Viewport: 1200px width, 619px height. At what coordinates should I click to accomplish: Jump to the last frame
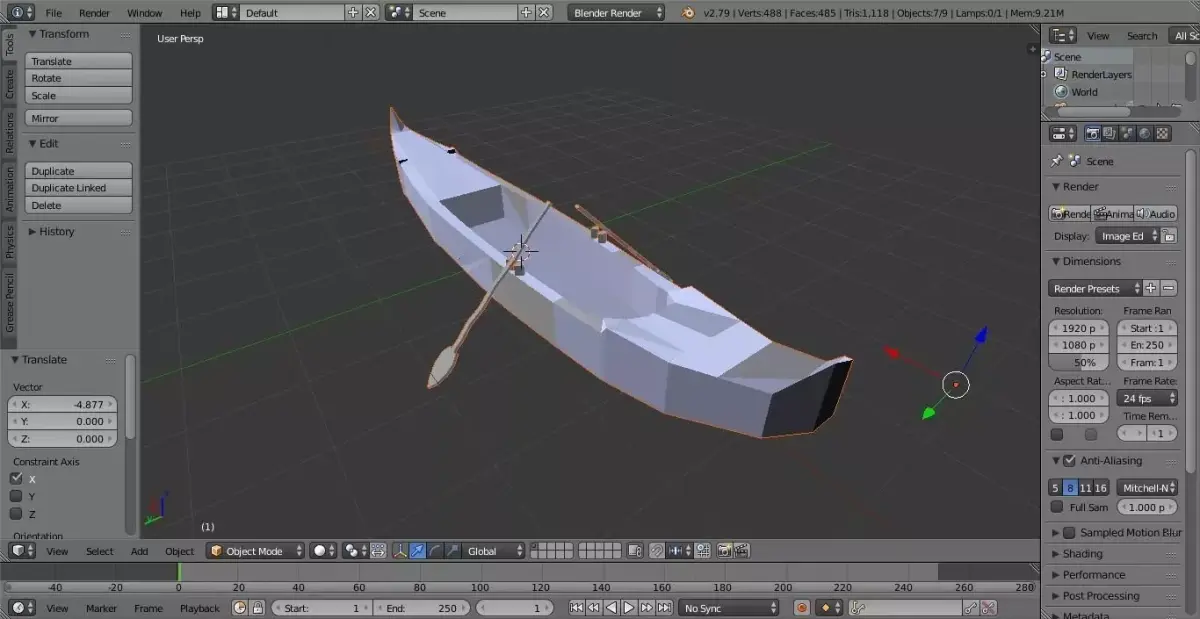pyautogui.click(x=664, y=608)
